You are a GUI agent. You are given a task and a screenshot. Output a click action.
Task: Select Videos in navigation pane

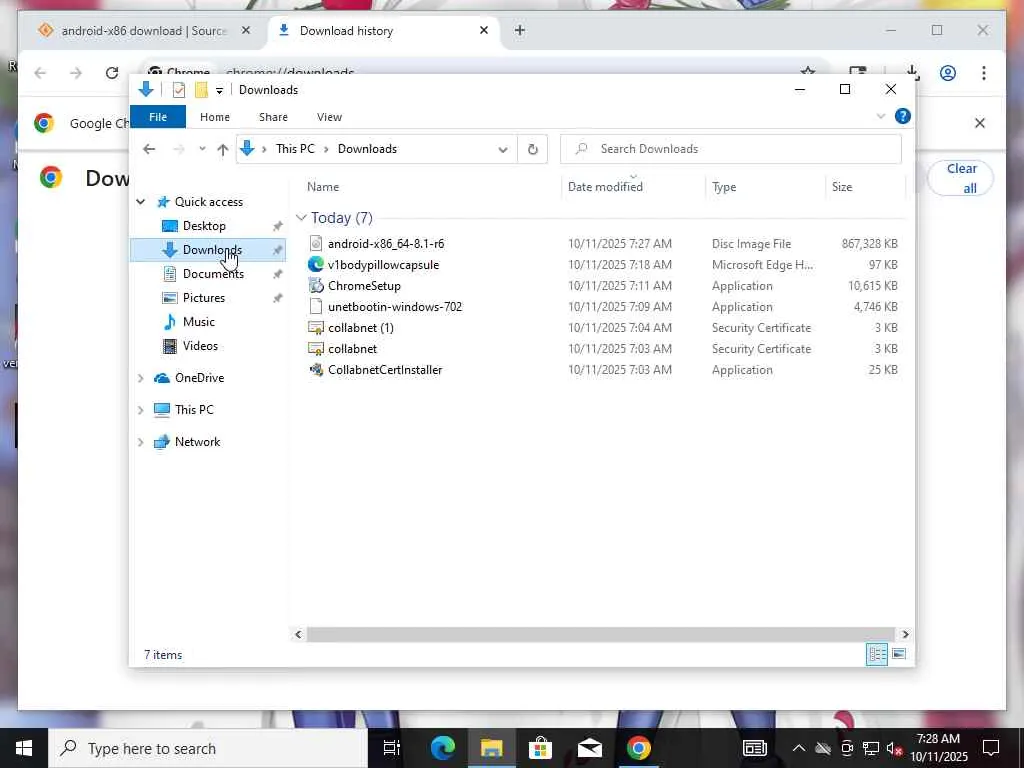coord(200,346)
